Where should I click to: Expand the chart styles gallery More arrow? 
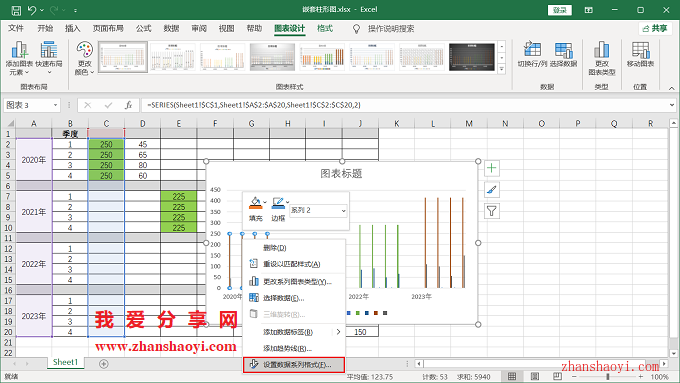coord(502,69)
